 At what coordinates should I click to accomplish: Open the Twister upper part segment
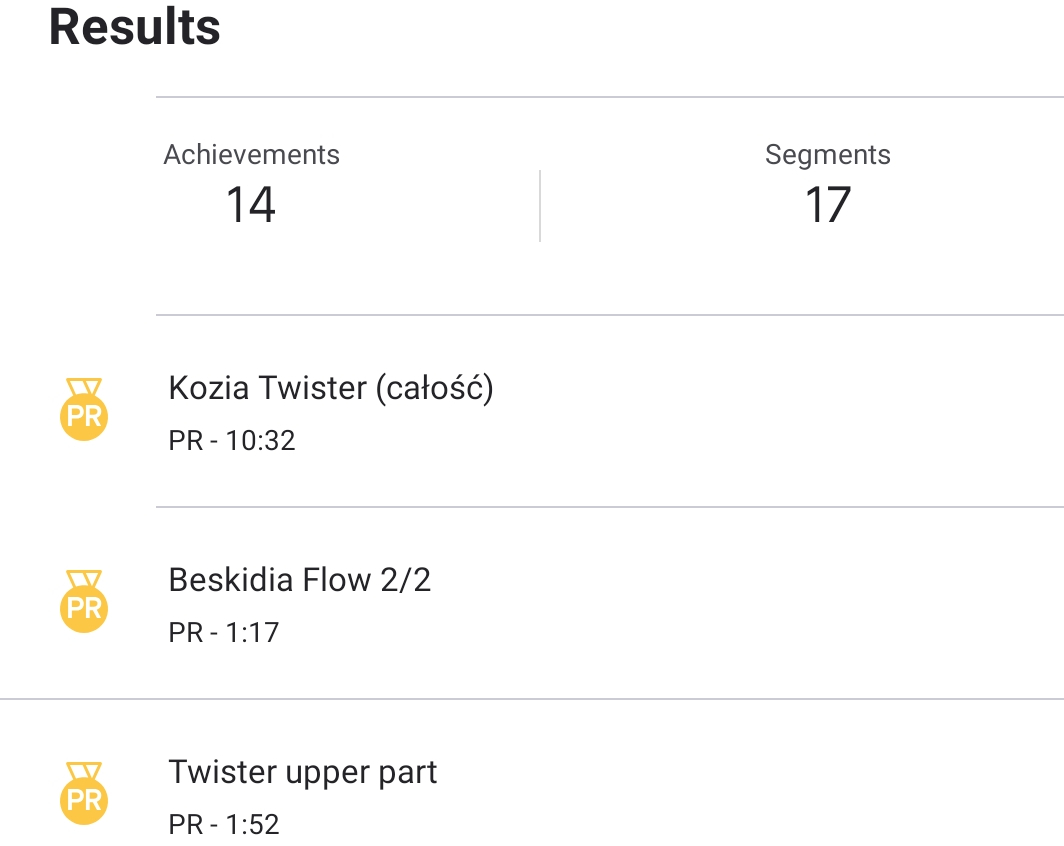coord(303,772)
